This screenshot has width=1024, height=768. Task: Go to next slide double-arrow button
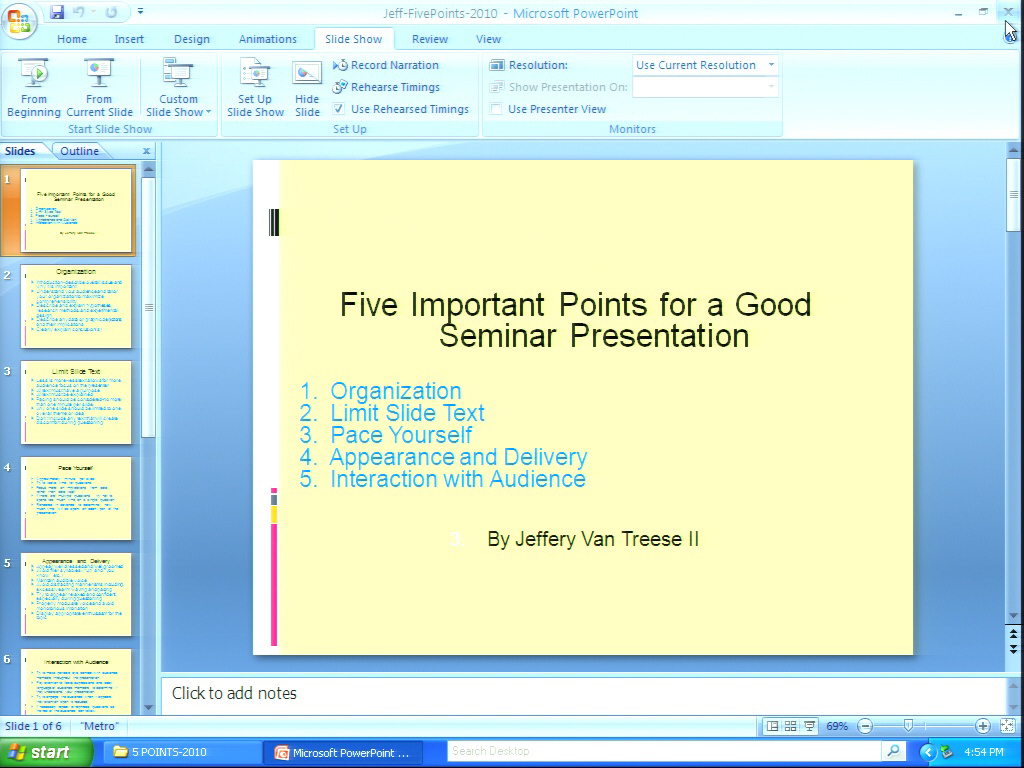(x=1013, y=649)
